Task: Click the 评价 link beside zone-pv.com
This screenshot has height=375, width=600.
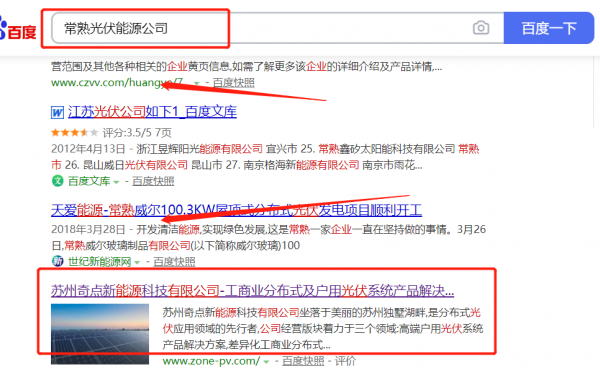Action: [345, 361]
